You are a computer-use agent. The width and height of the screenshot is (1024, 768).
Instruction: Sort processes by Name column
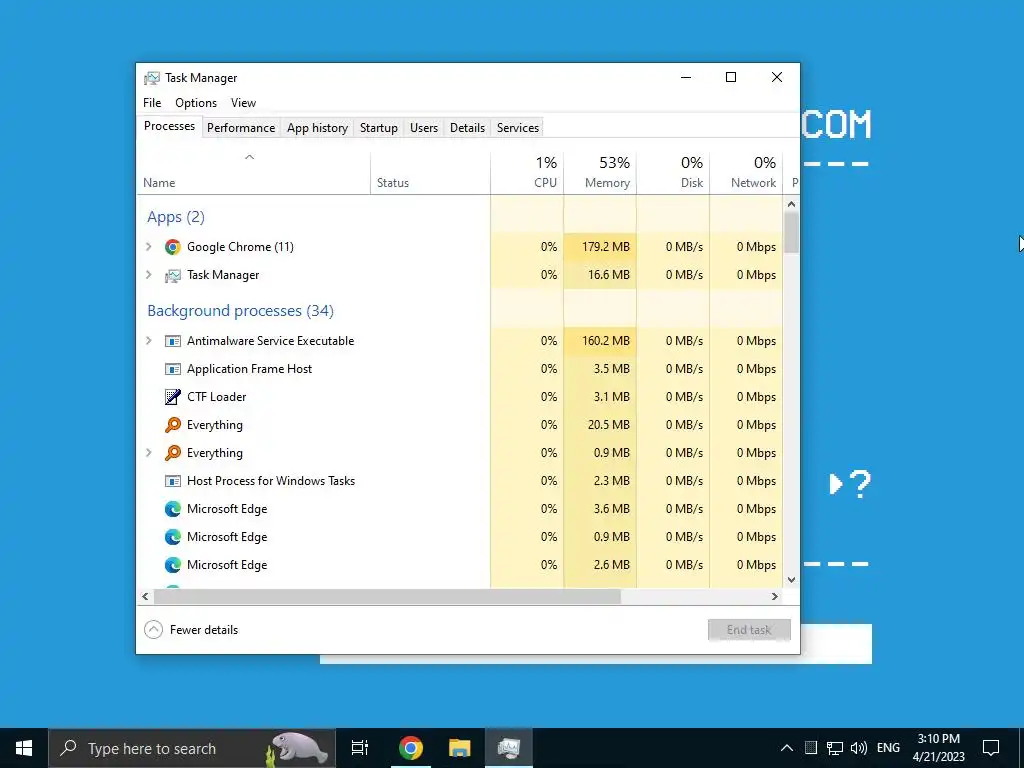point(253,173)
